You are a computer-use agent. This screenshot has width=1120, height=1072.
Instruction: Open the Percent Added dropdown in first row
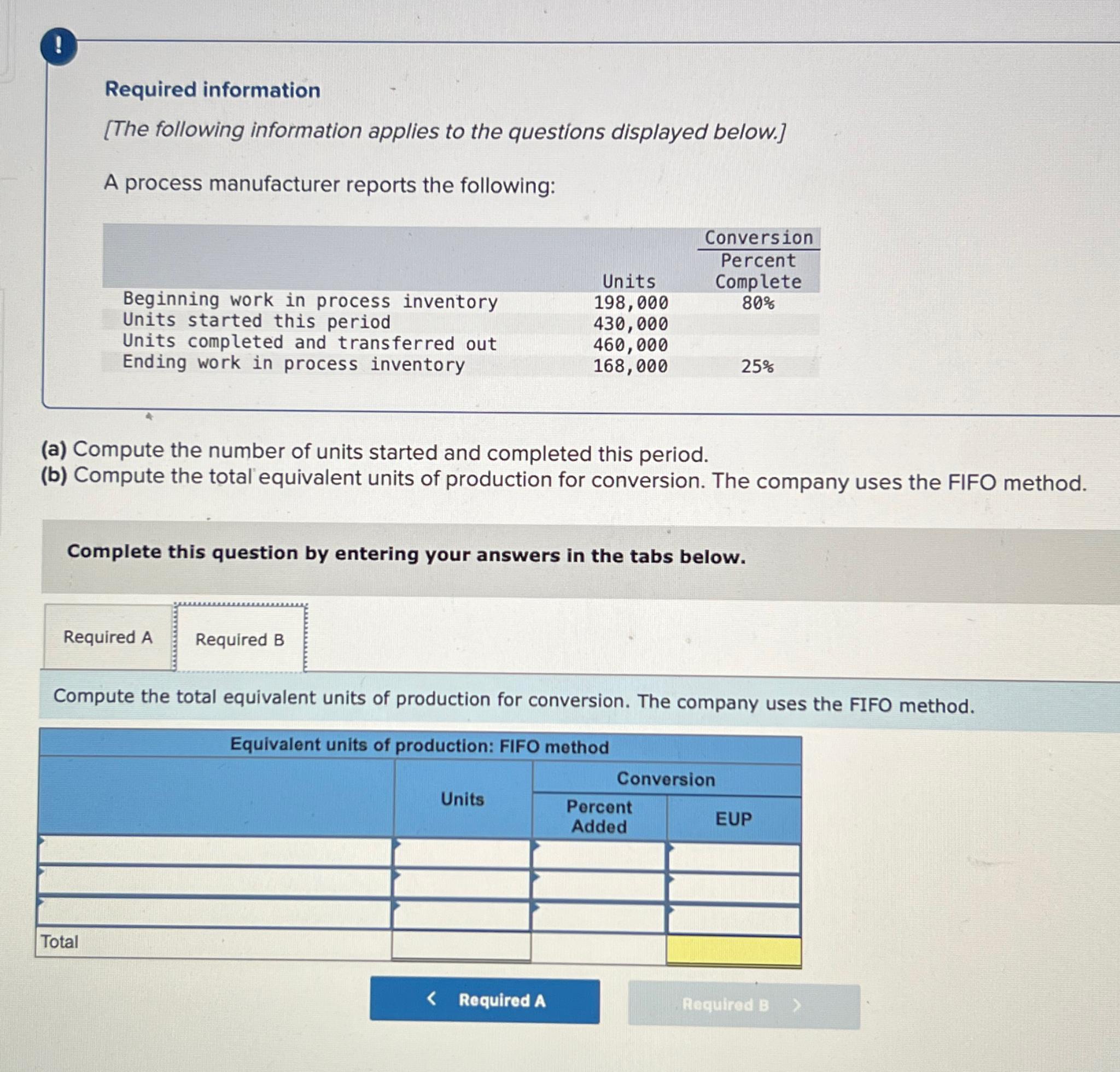(535, 848)
